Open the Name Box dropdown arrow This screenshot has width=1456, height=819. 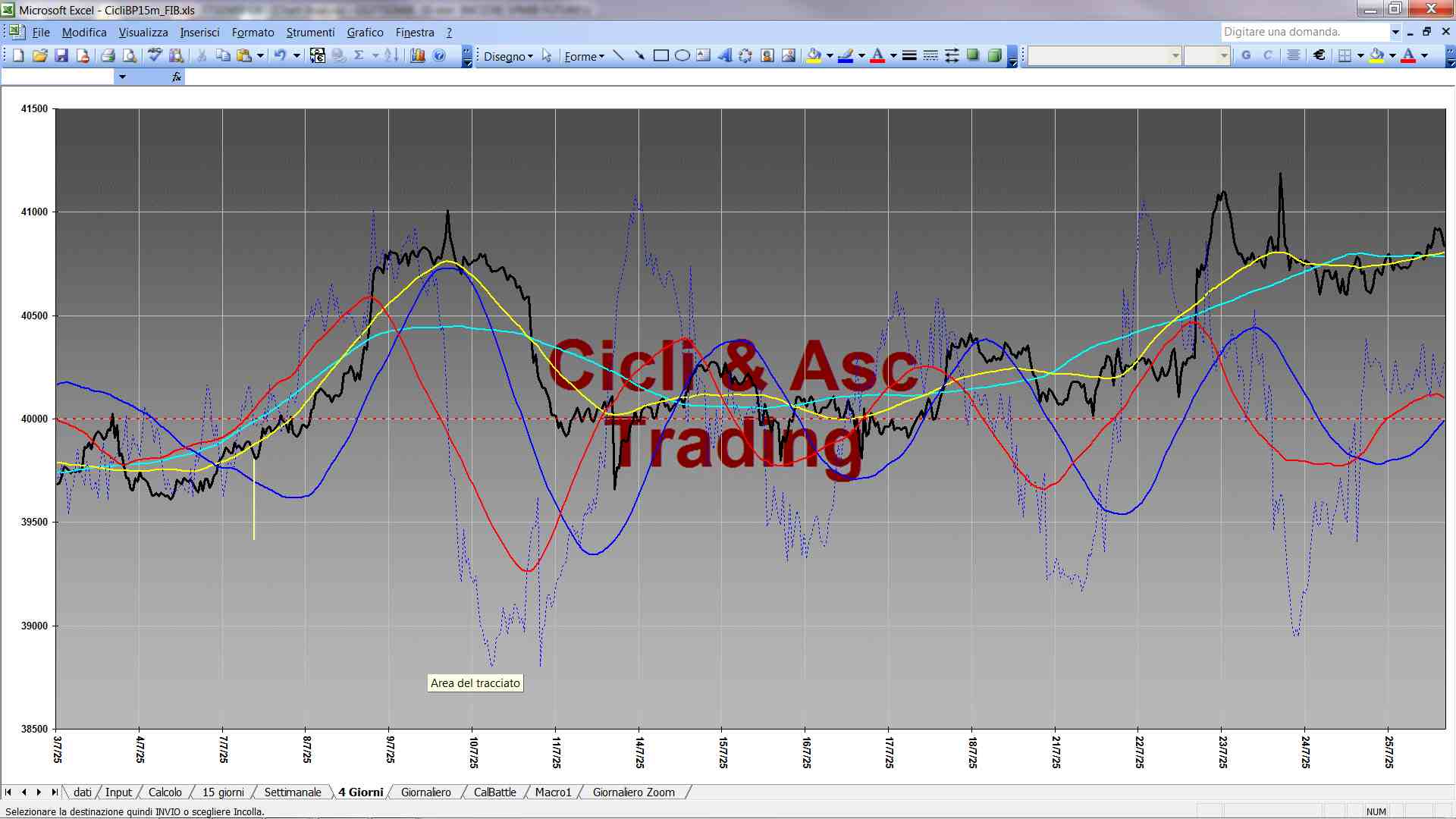[x=122, y=77]
